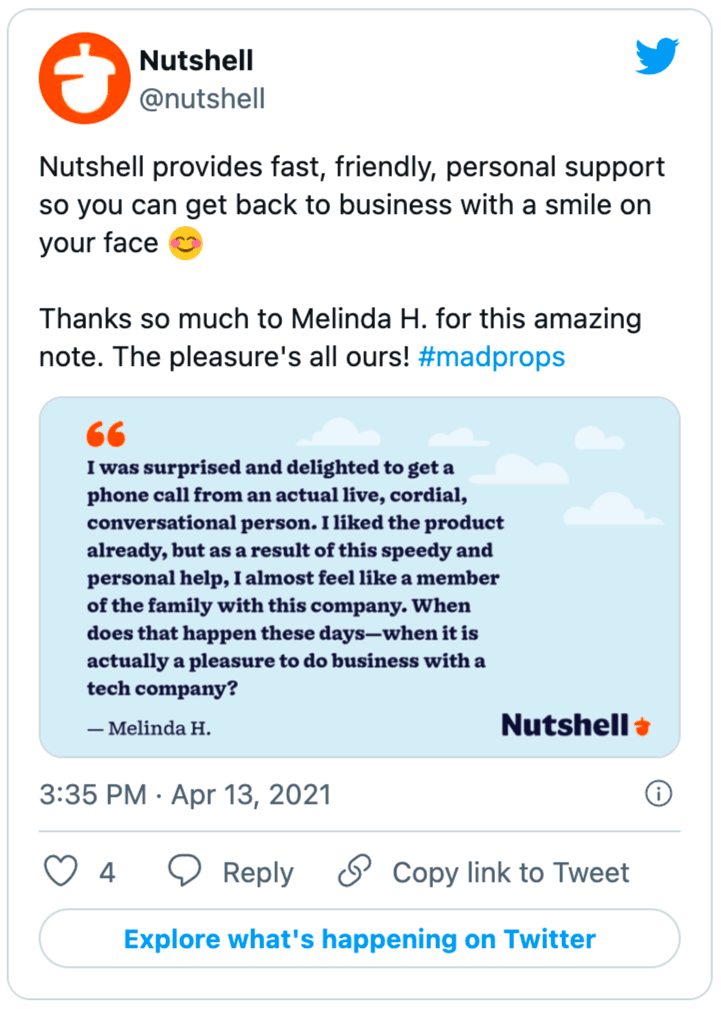The image size is (721, 1009).
Task: Click the Nutshell display name
Action: (196, 60)
